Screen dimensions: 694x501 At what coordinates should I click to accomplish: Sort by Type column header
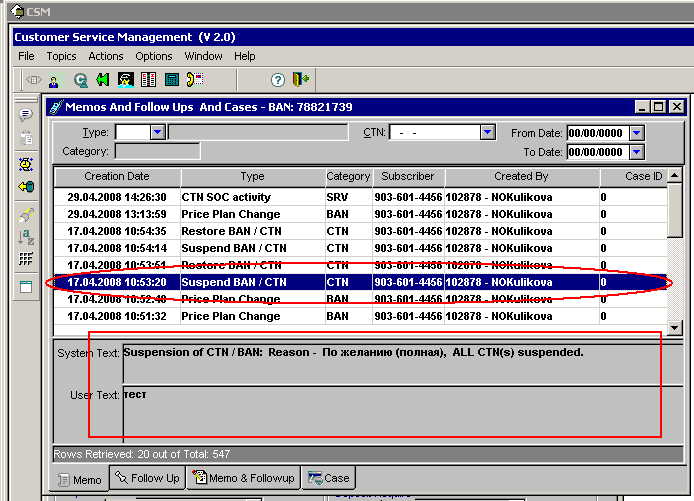253,177
